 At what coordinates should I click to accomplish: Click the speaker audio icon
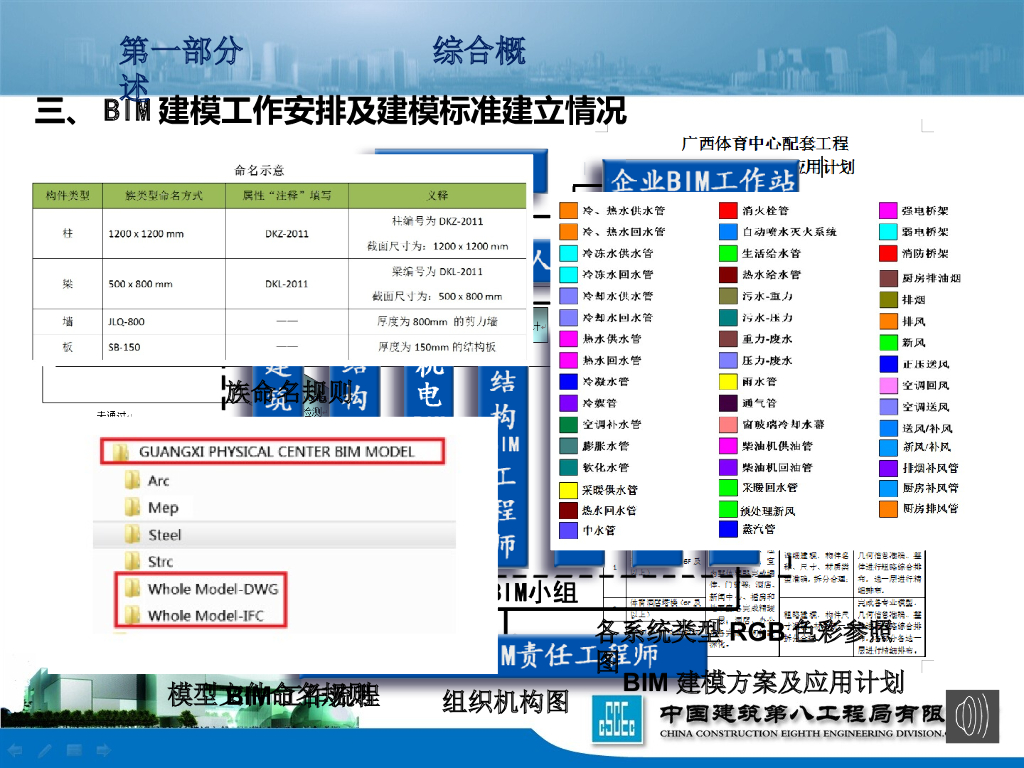(x=972, y=716)
